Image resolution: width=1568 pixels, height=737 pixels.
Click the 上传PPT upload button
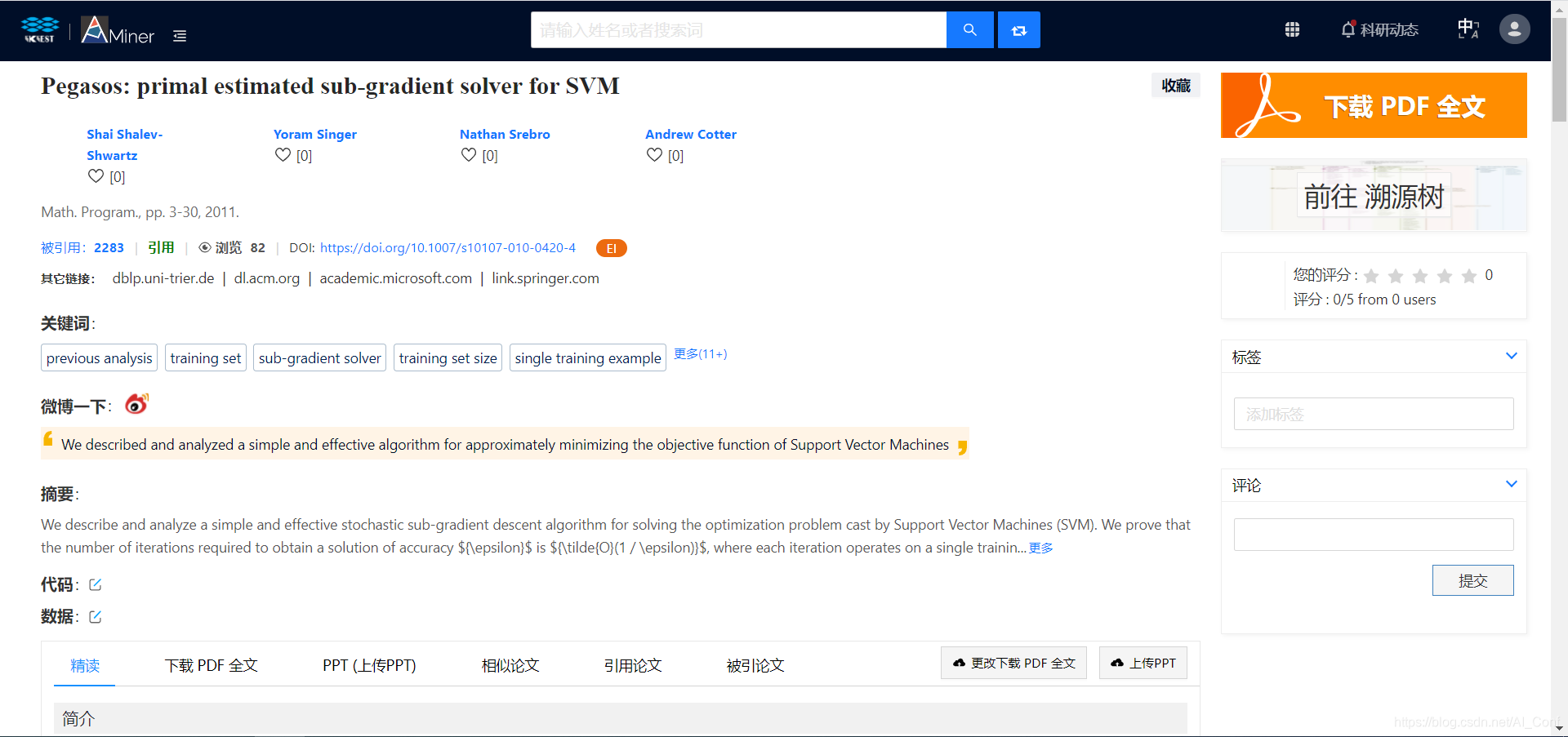(1143, 663)
